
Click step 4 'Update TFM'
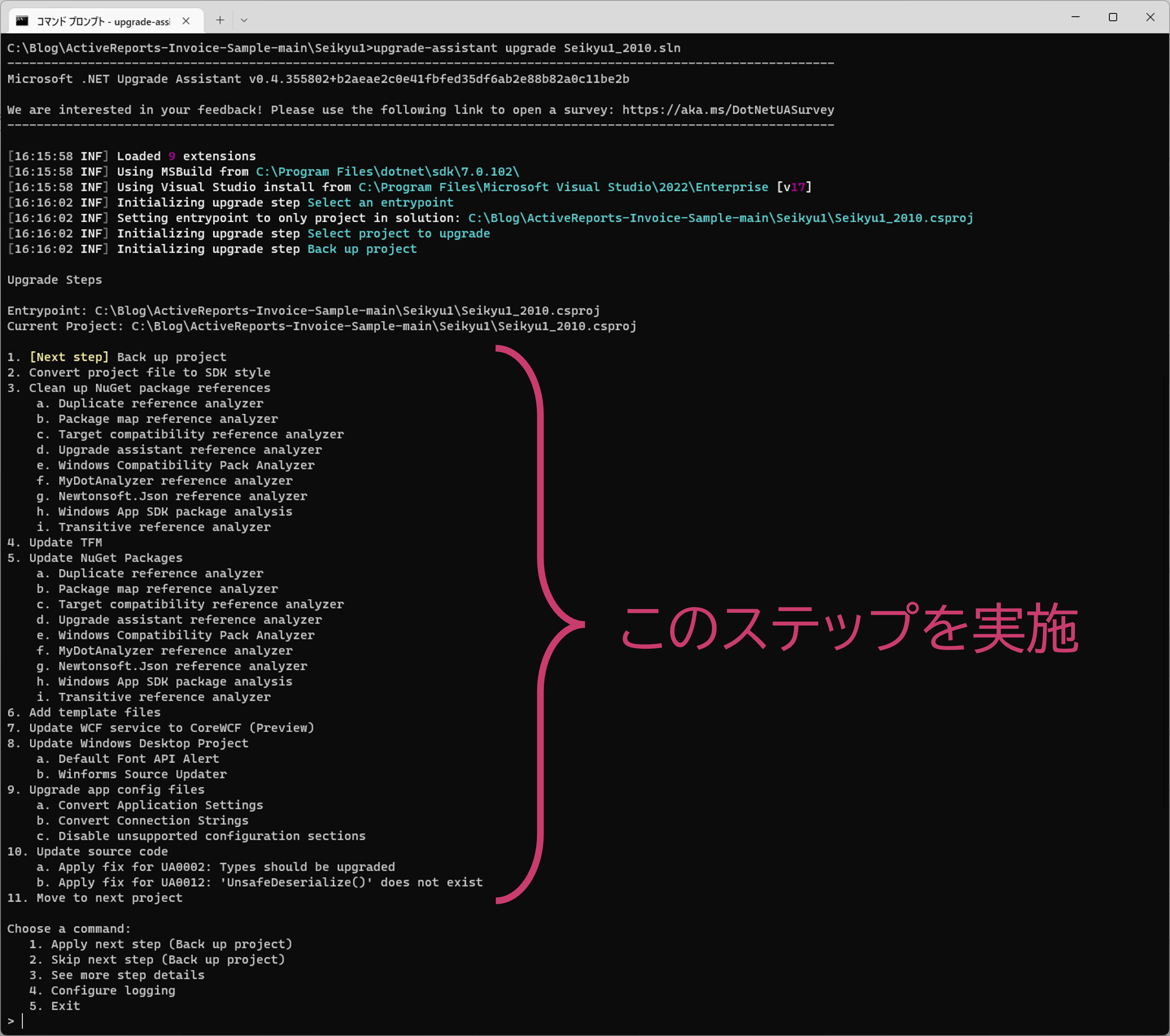tap(54, 542)
